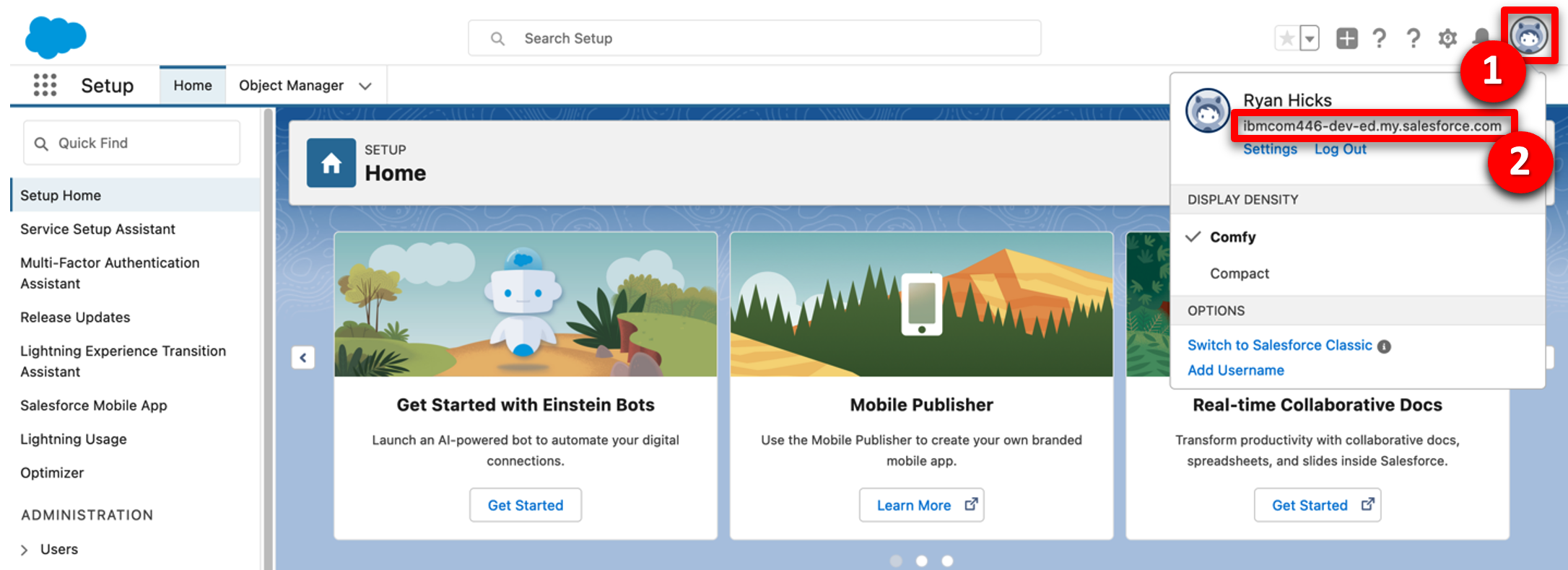Click the info icon next to Switch to Salesforce Classic
This screenshot has height=570, width=1568.
point(1384,346)
